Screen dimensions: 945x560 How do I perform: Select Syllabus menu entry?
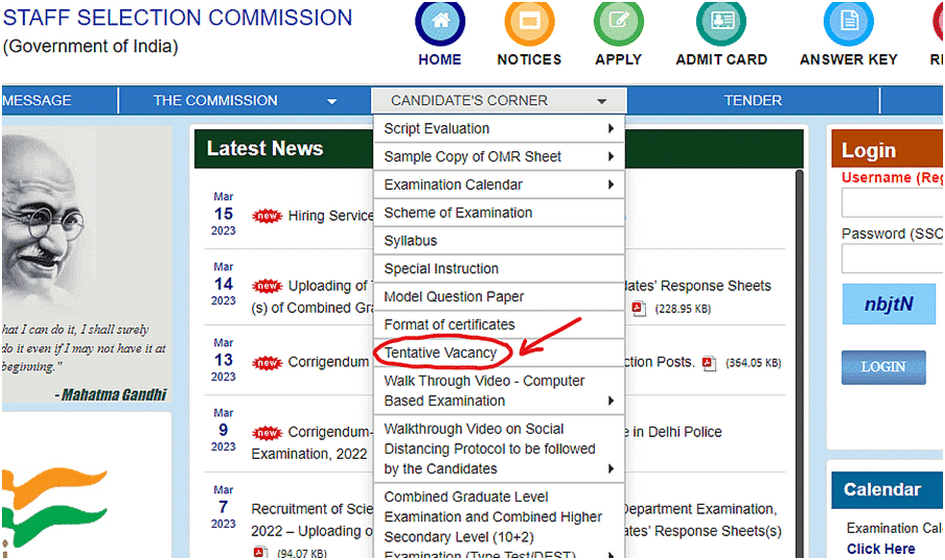499,241
